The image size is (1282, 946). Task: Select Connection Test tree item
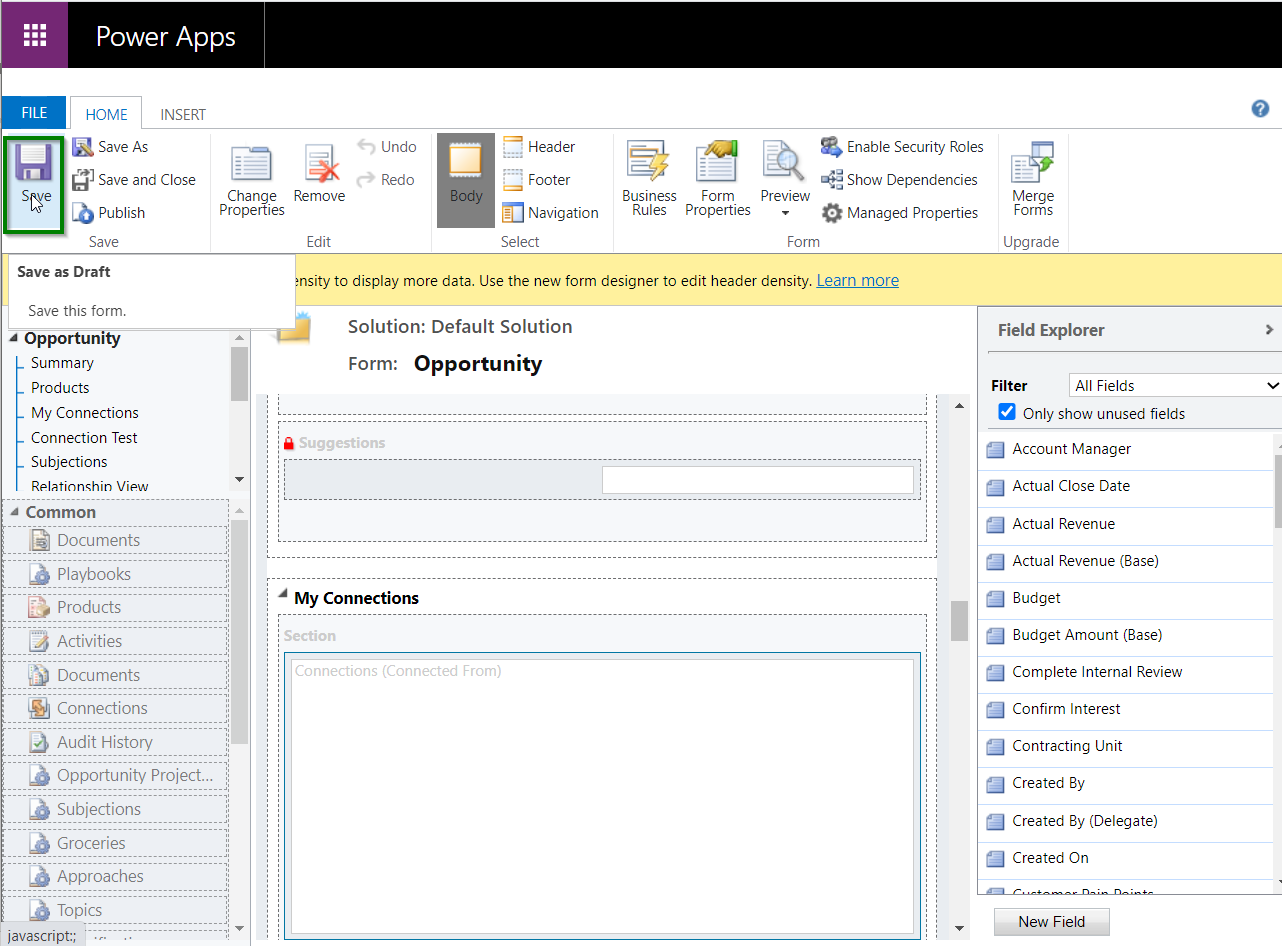tap(84, 438)
